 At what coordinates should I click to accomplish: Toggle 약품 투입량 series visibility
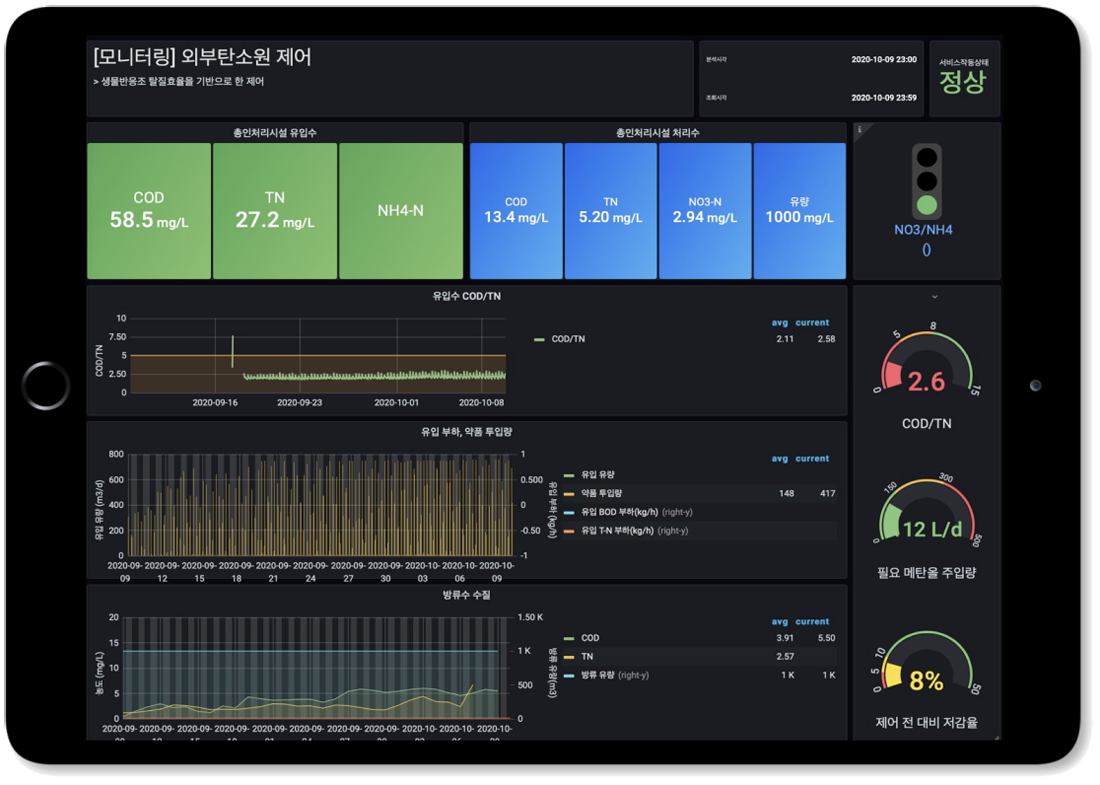pyautogui.click(x=601, y=493)
